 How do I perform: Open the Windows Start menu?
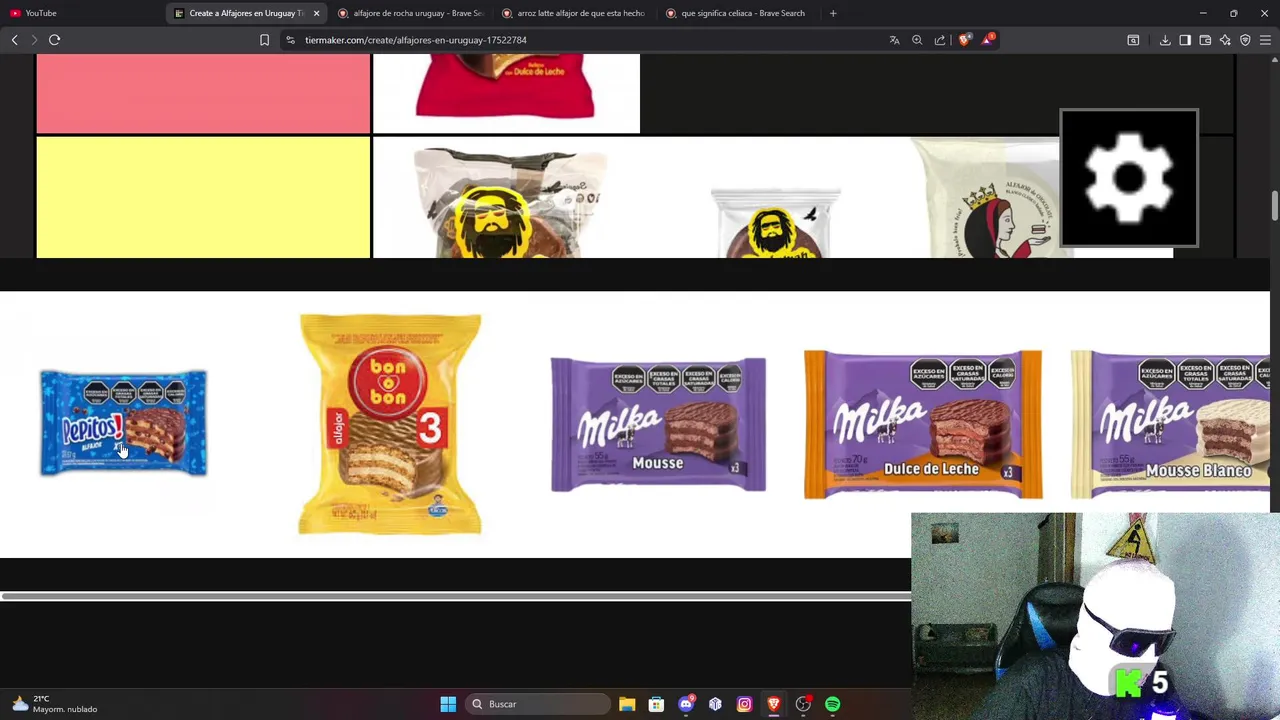pyautogui.click(x=448, y=704)
